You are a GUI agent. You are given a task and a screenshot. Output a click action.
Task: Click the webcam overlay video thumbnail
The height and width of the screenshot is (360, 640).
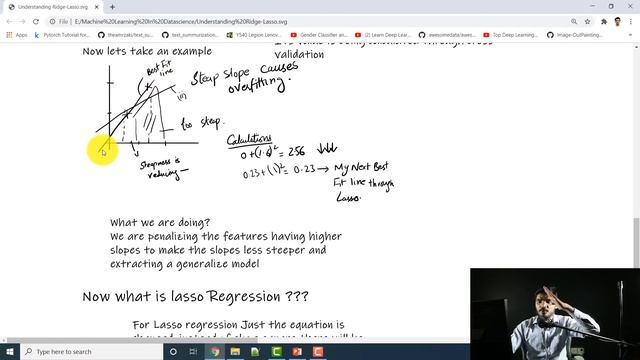(555, 314)
